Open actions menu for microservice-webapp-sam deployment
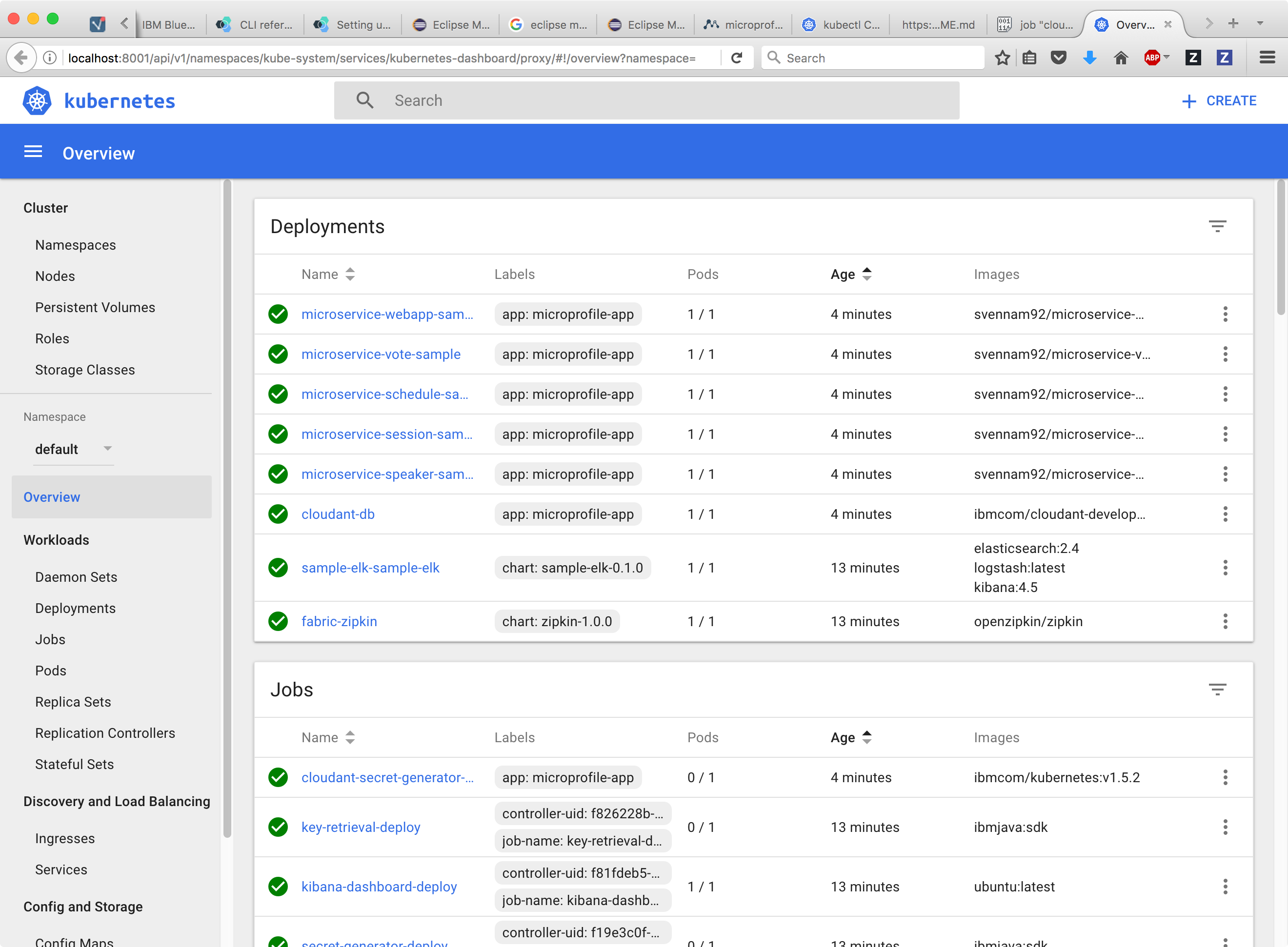Image resolution: width=1288 pixels, height=947 pixels. point(1225,314)
